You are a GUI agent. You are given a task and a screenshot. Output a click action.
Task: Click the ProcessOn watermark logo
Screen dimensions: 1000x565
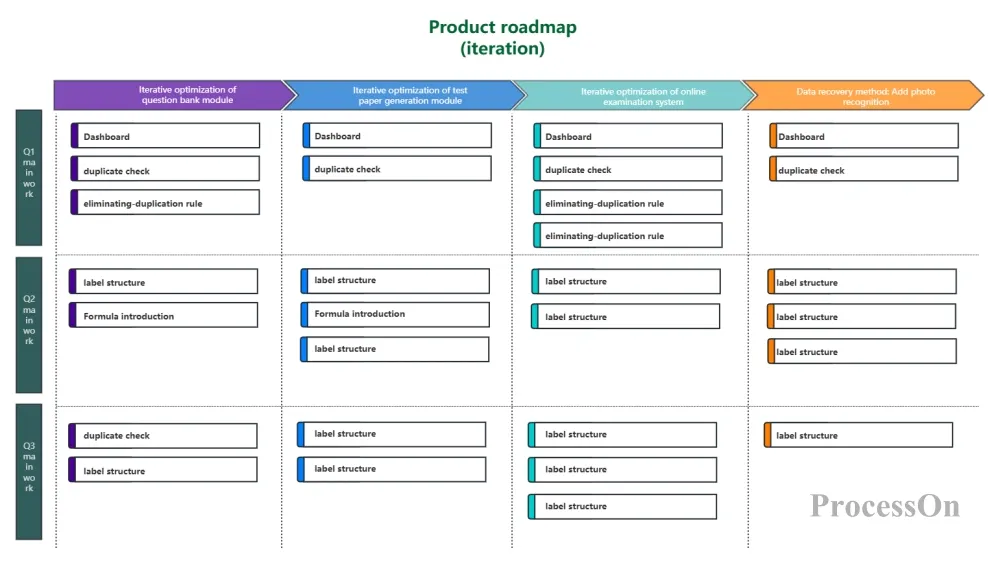click(884, 506)
